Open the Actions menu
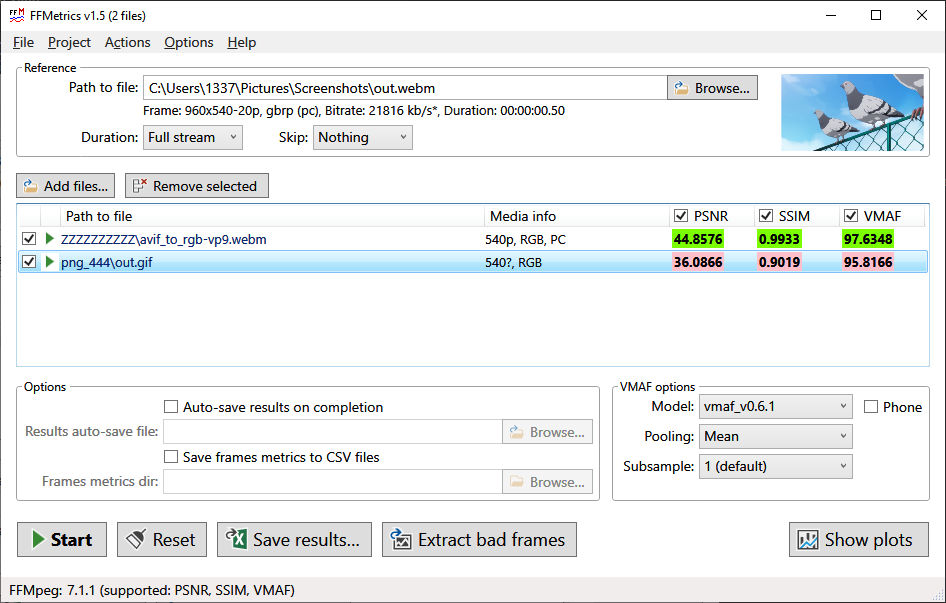This screenshot has width=946, height=603. click(x=127, y=42)
